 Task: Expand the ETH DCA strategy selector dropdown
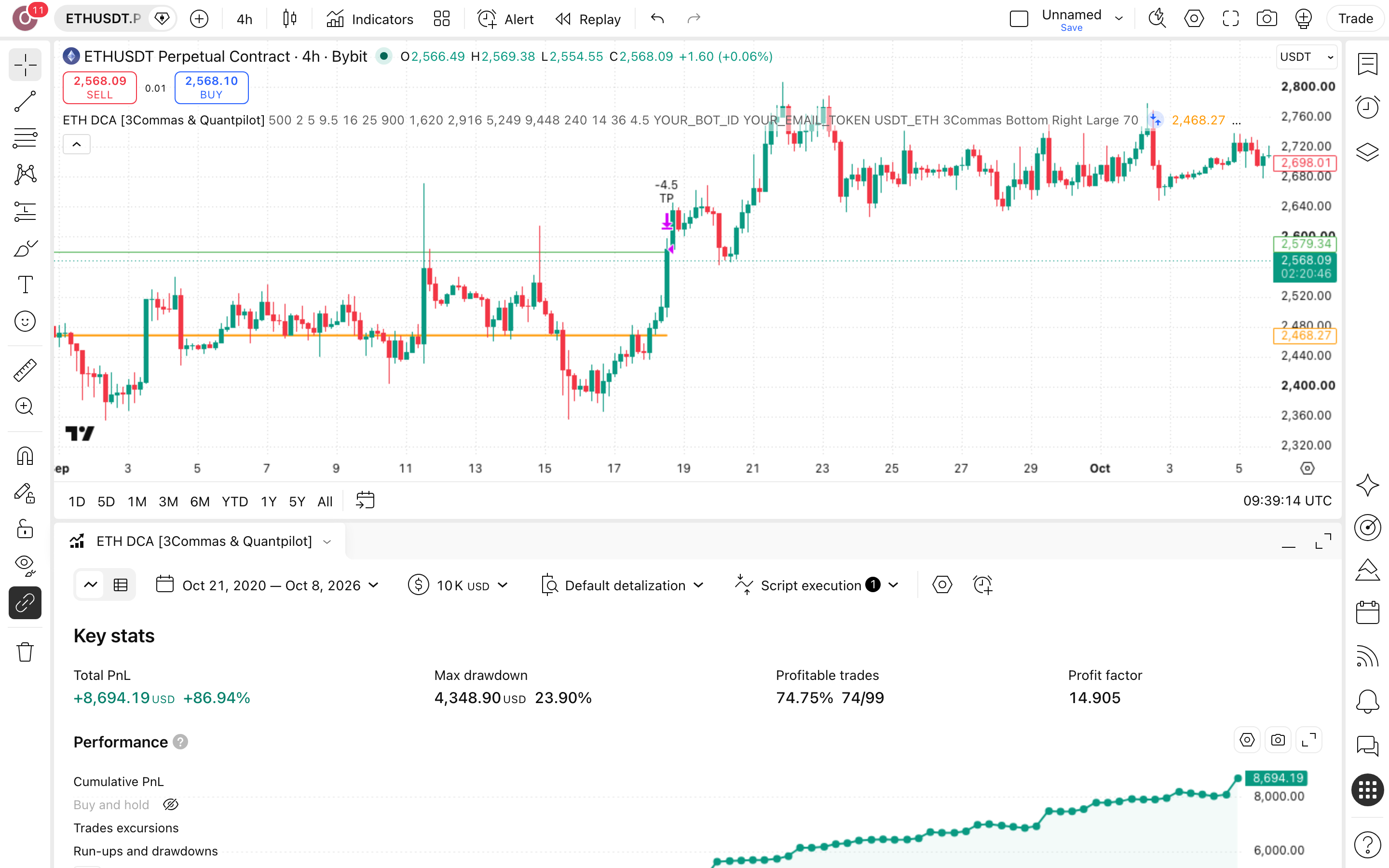point(327,542)
